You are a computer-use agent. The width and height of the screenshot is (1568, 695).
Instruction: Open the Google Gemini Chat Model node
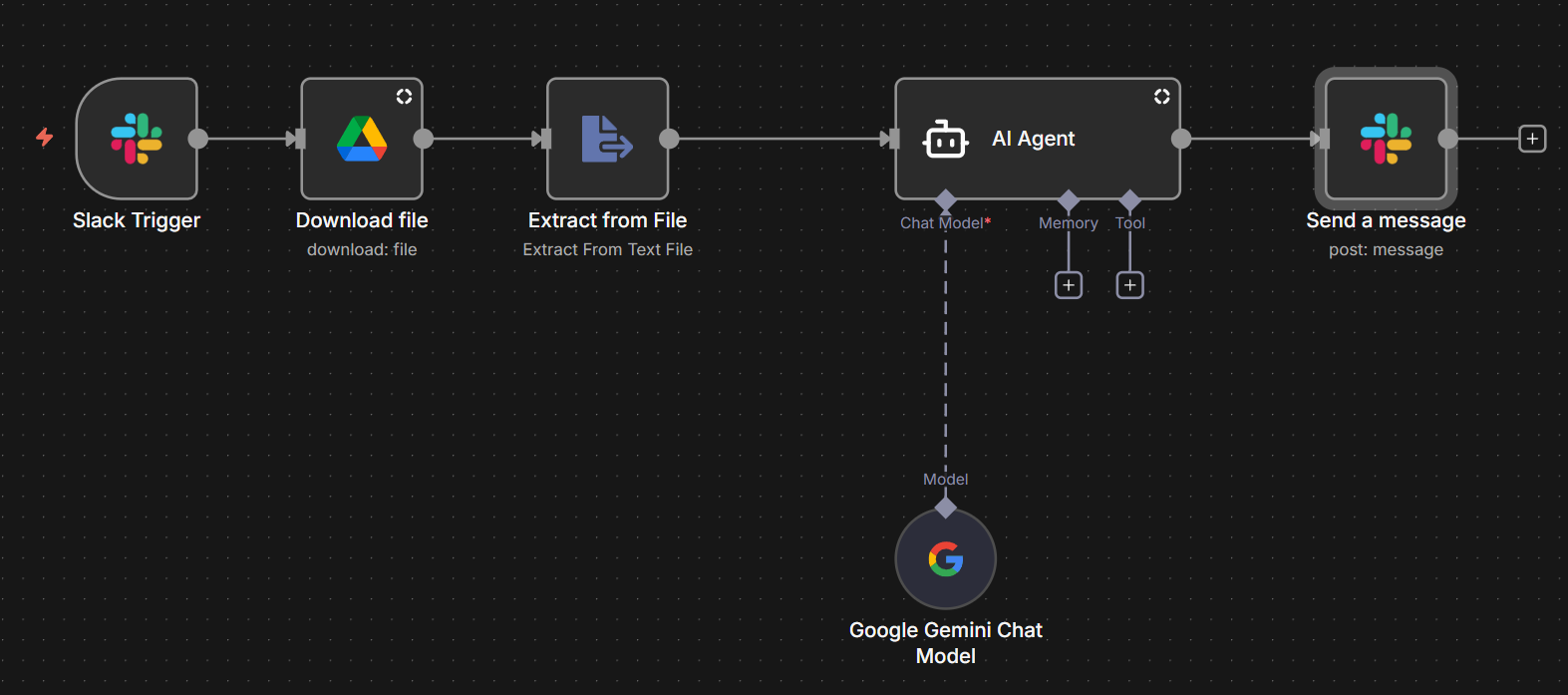coord(945,559)
